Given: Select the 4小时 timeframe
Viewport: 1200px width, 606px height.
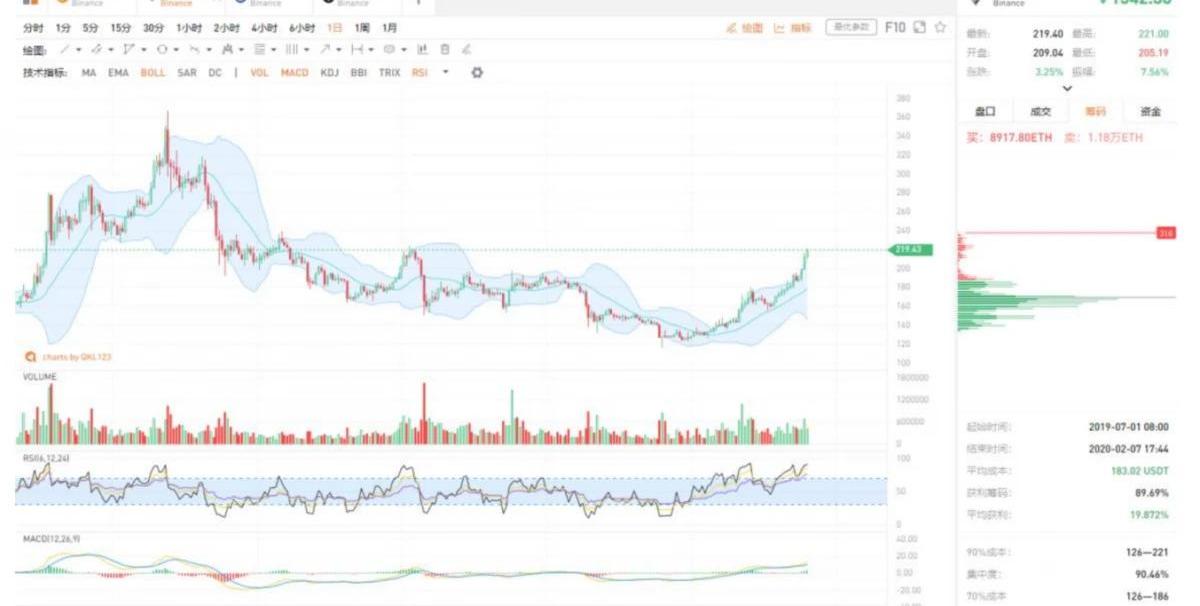Looking at the screenshot, I should 263,28.
